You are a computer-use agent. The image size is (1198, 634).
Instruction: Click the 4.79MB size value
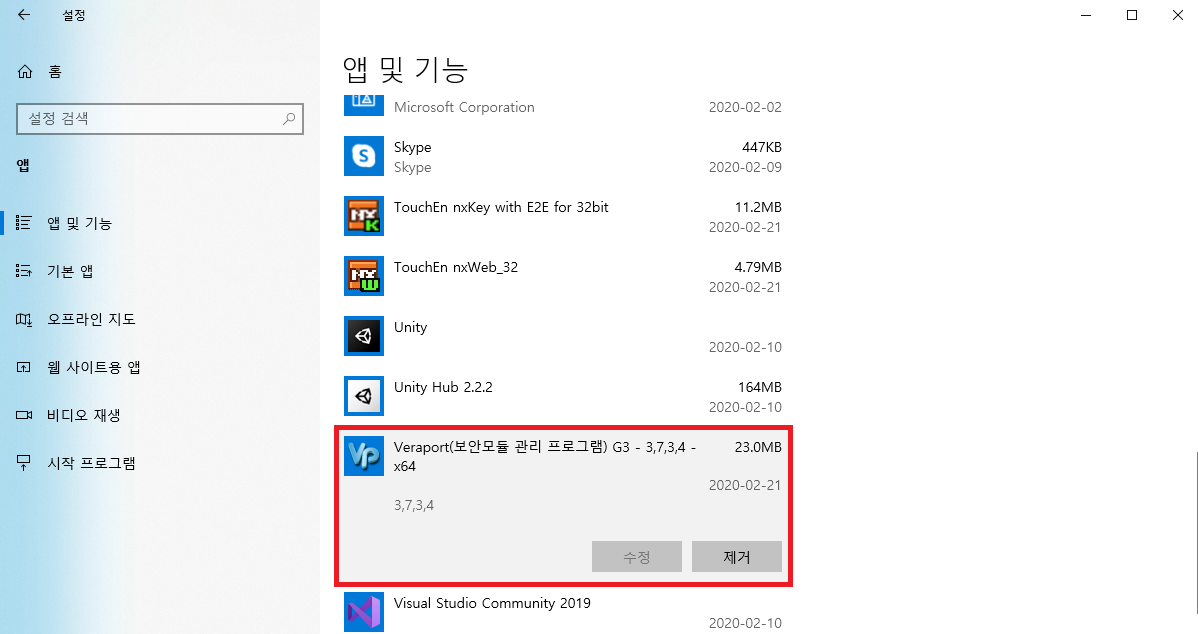(758, 267)
